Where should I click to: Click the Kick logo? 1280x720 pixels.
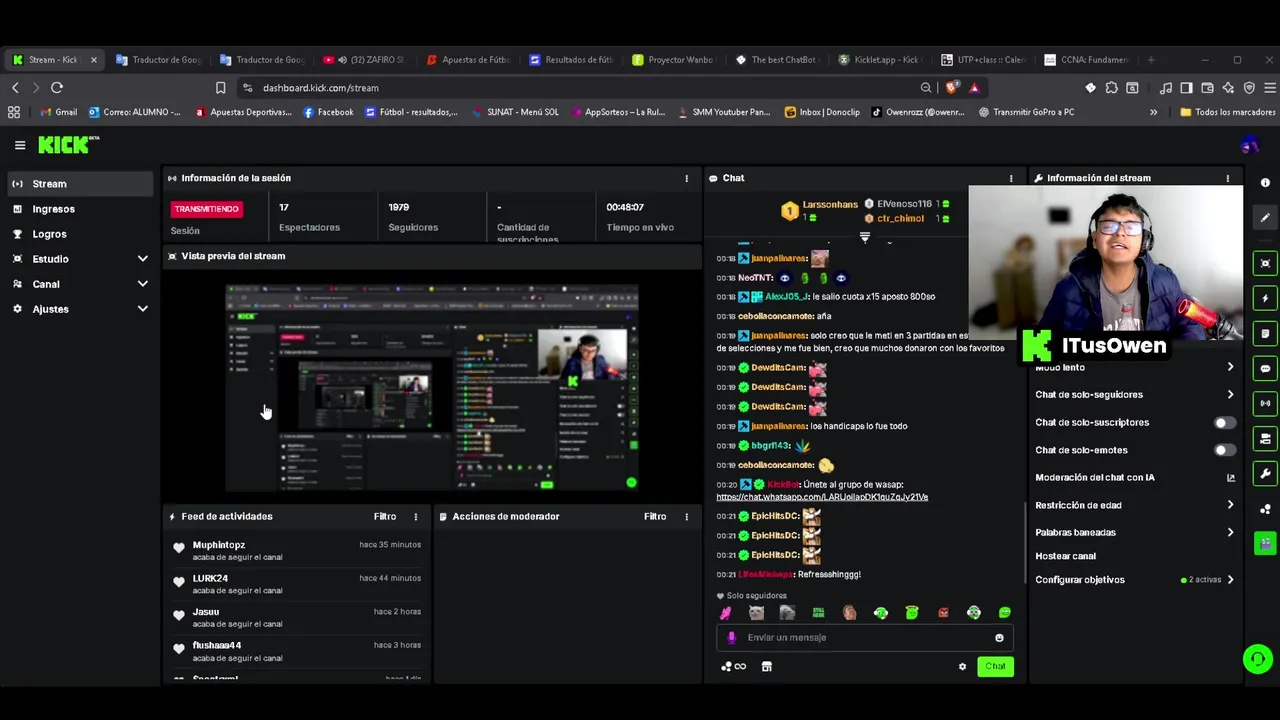click(x=68, y=145)
